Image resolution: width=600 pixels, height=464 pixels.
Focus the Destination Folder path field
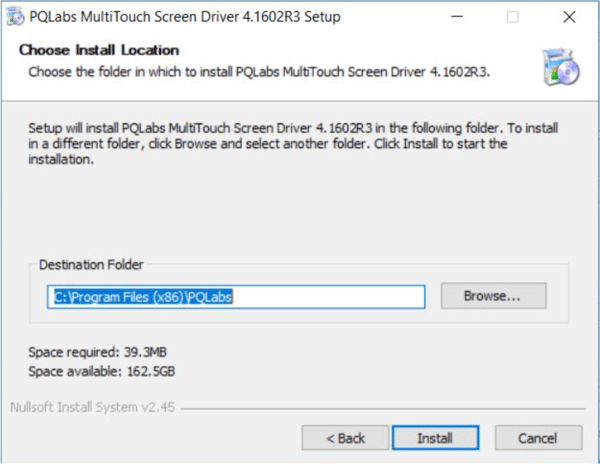(x=236, y=297)
